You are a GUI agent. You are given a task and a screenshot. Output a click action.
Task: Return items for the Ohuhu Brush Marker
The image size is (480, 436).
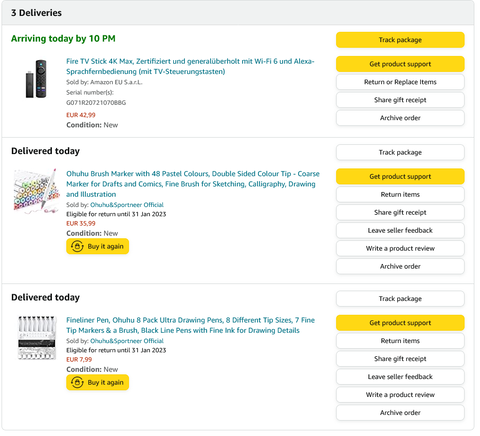pyautogui.click(x=400, y=194)
